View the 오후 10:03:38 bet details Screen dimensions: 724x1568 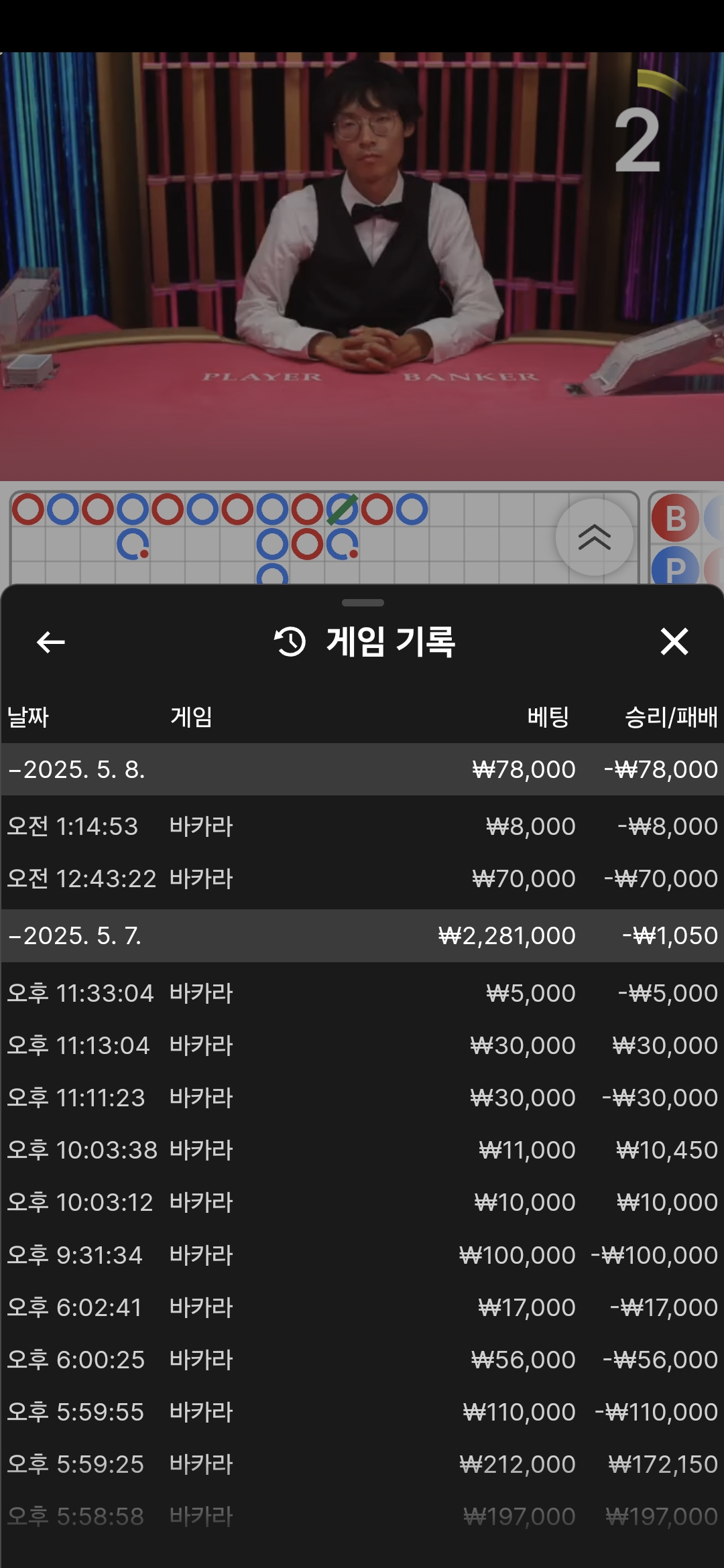pos(362,1150)
